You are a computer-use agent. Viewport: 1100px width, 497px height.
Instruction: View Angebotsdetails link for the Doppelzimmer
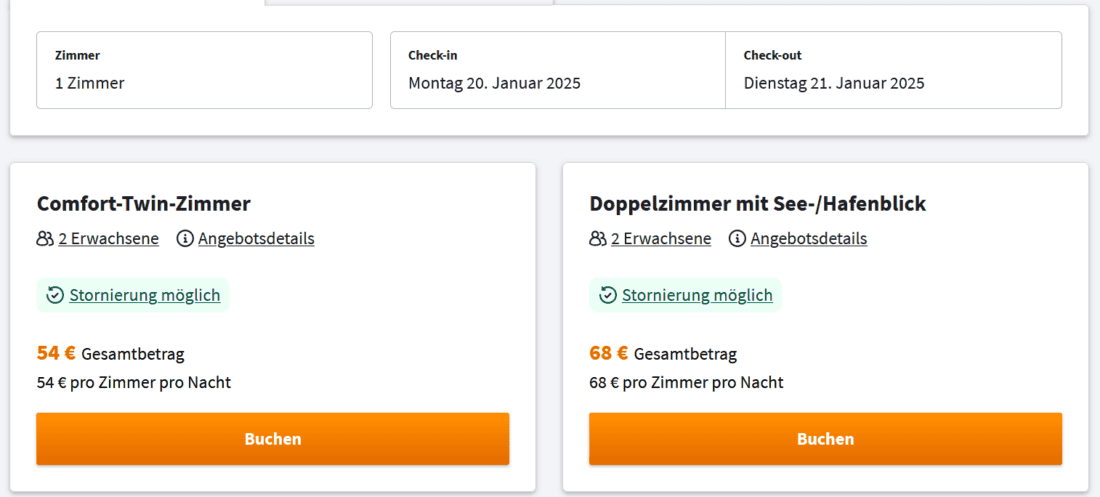[809, 239]
